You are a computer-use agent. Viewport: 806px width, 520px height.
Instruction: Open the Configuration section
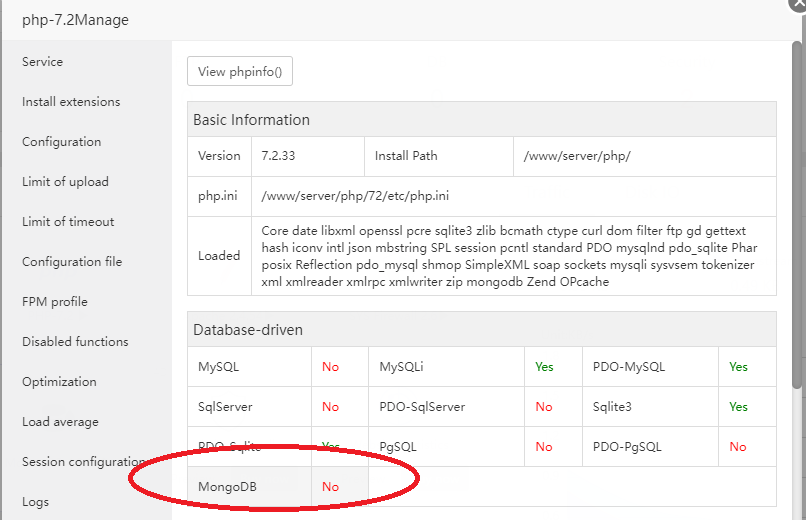click(62, 142)
